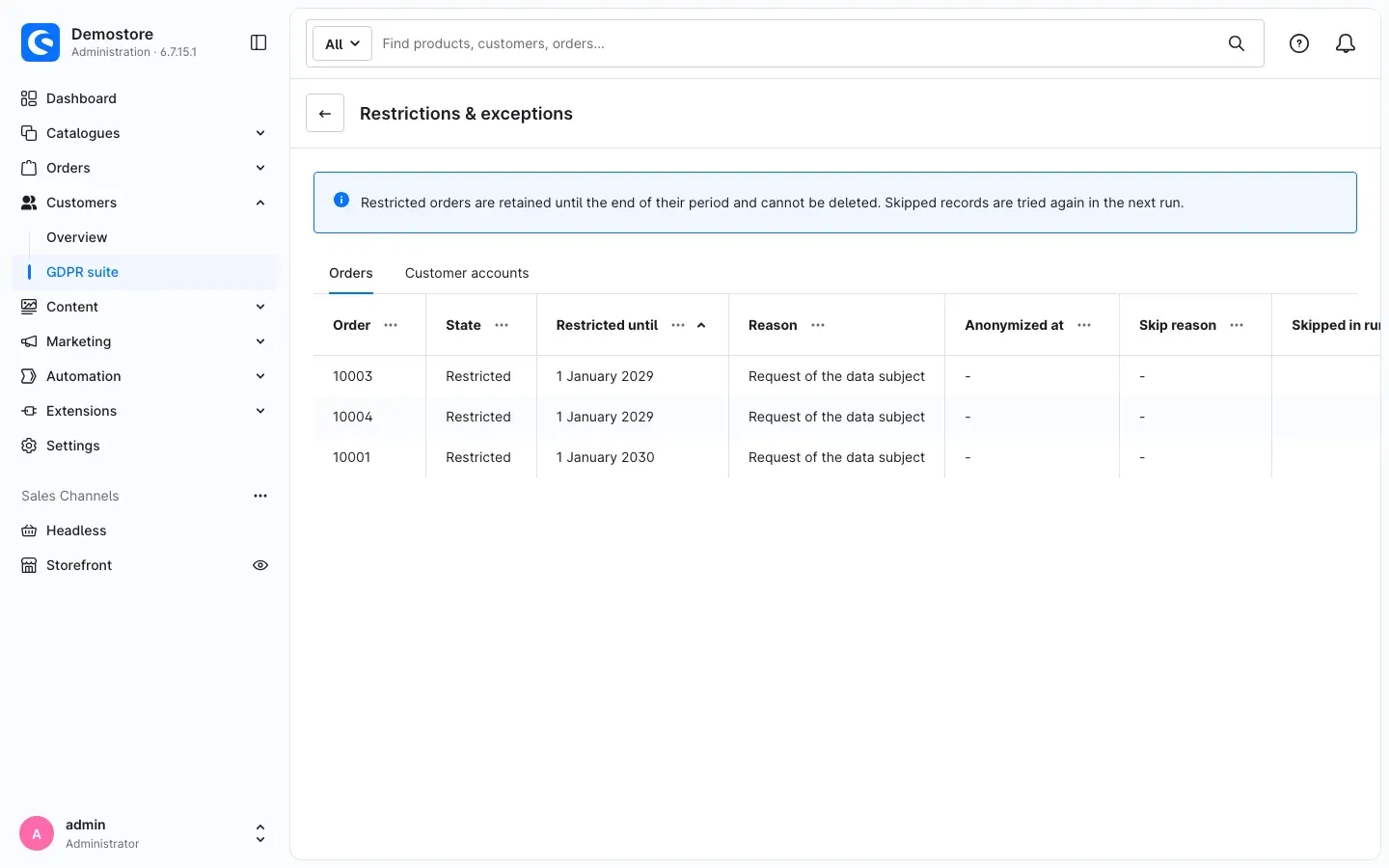
Task: Click the search magnifier icon
Action: [x=1237, y=43]
